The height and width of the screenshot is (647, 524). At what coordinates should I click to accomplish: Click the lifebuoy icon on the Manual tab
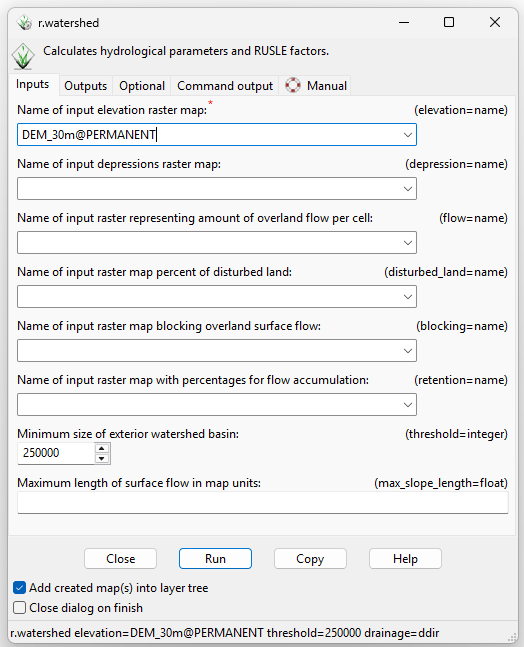click(x=293, y=85)
